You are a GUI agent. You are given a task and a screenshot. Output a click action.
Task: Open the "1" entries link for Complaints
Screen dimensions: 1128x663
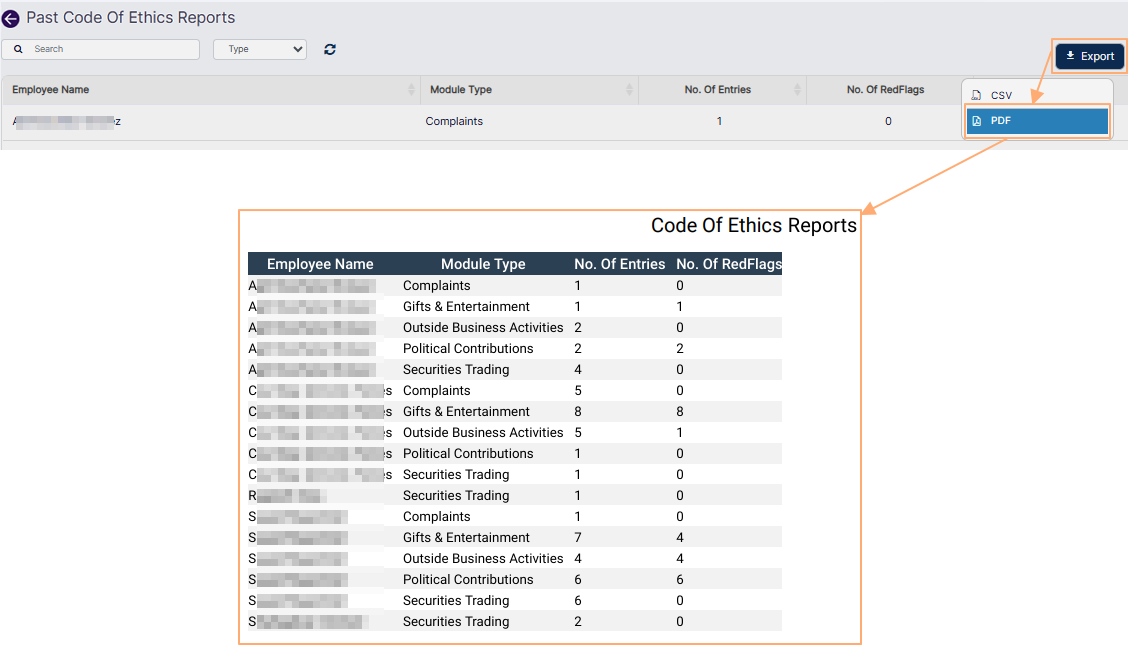coord(719,121)
